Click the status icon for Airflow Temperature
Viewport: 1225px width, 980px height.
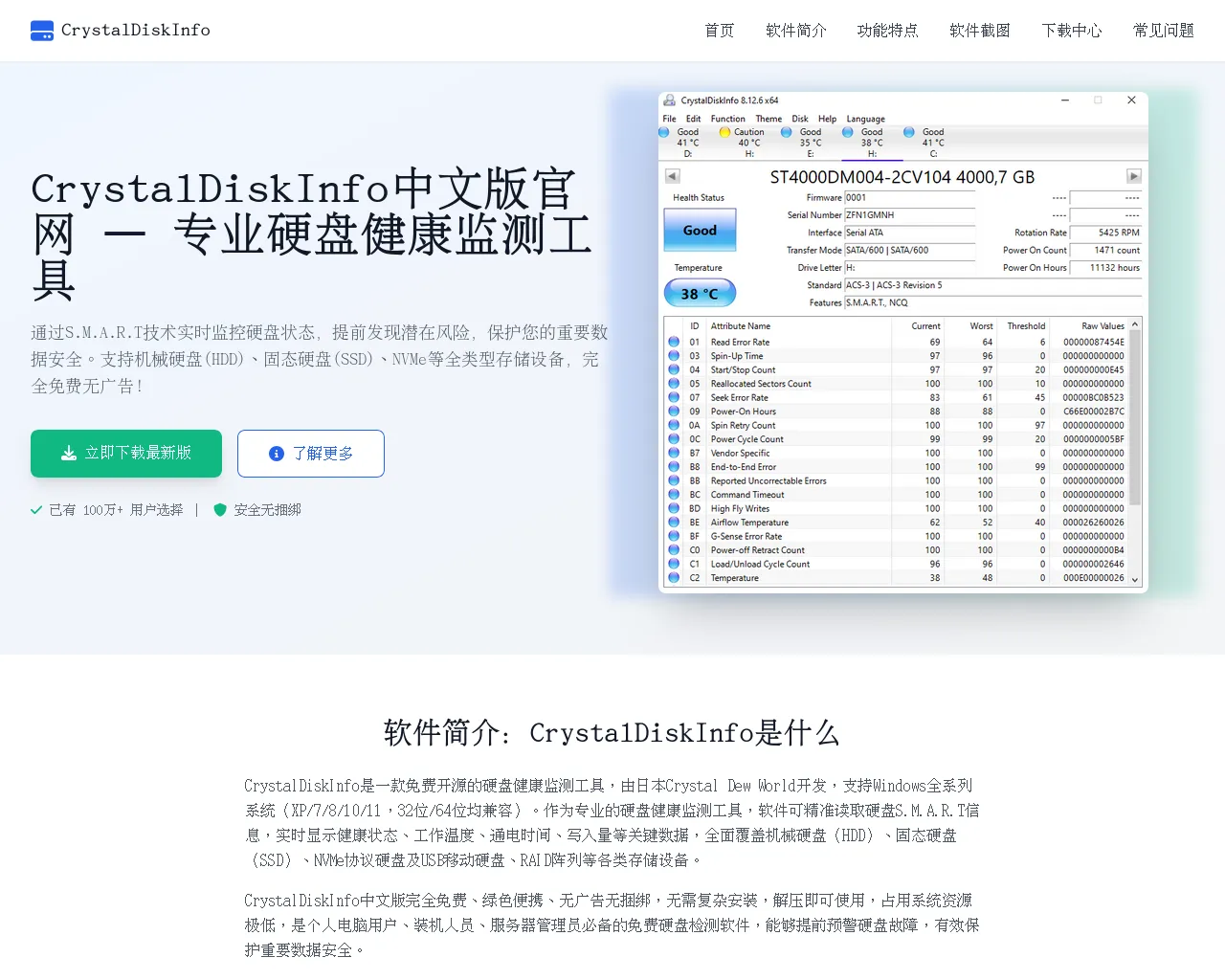674,523
